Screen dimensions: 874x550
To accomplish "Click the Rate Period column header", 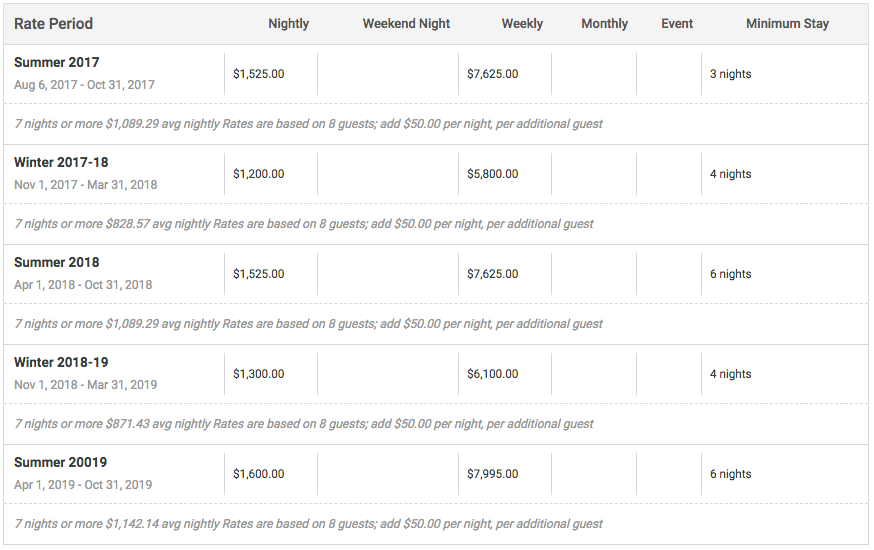I will coord(54,24).
